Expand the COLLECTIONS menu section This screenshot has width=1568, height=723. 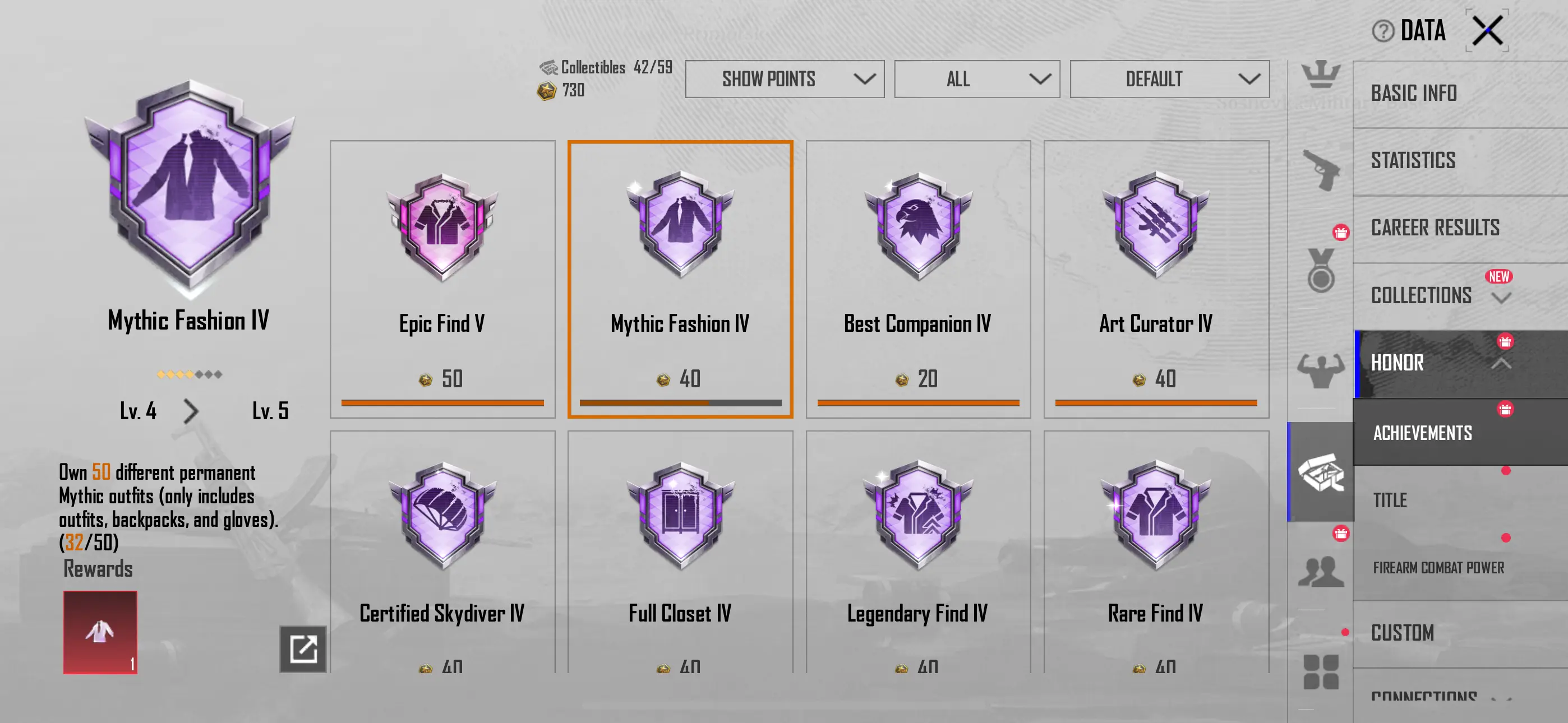(x=1460, y=295)
